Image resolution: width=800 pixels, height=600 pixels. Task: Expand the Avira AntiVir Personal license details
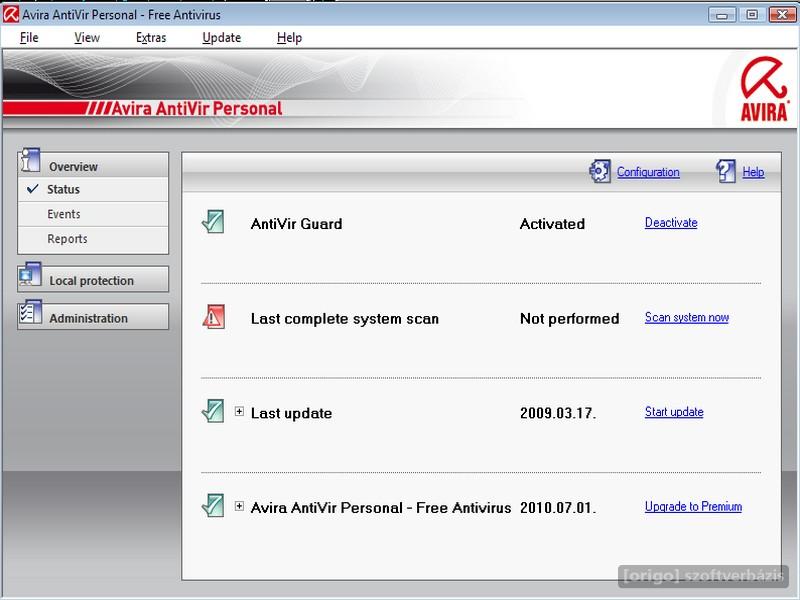click(239, 506)
